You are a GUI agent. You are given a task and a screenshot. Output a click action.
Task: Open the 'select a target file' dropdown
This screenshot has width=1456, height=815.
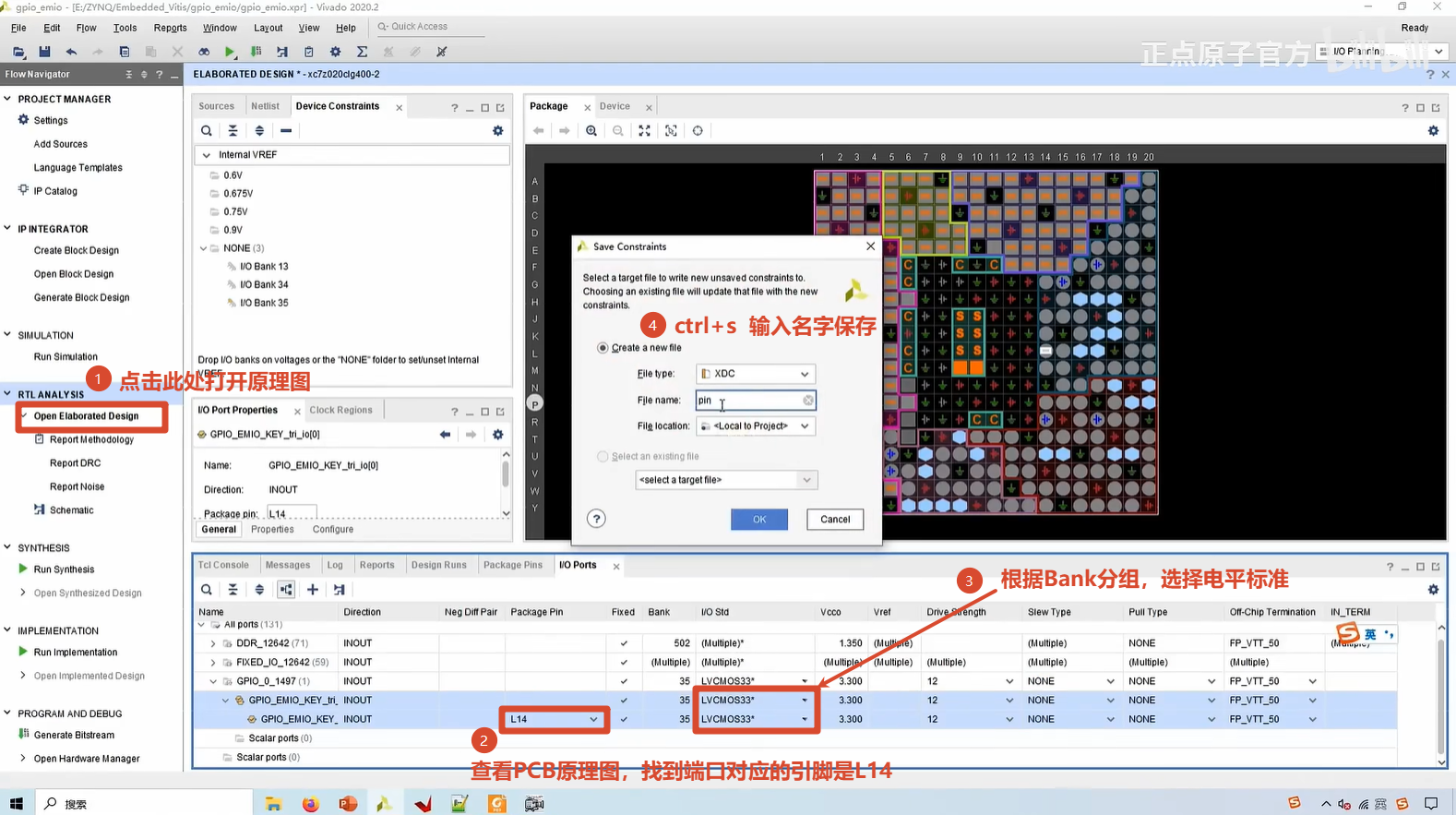point(726,480)
